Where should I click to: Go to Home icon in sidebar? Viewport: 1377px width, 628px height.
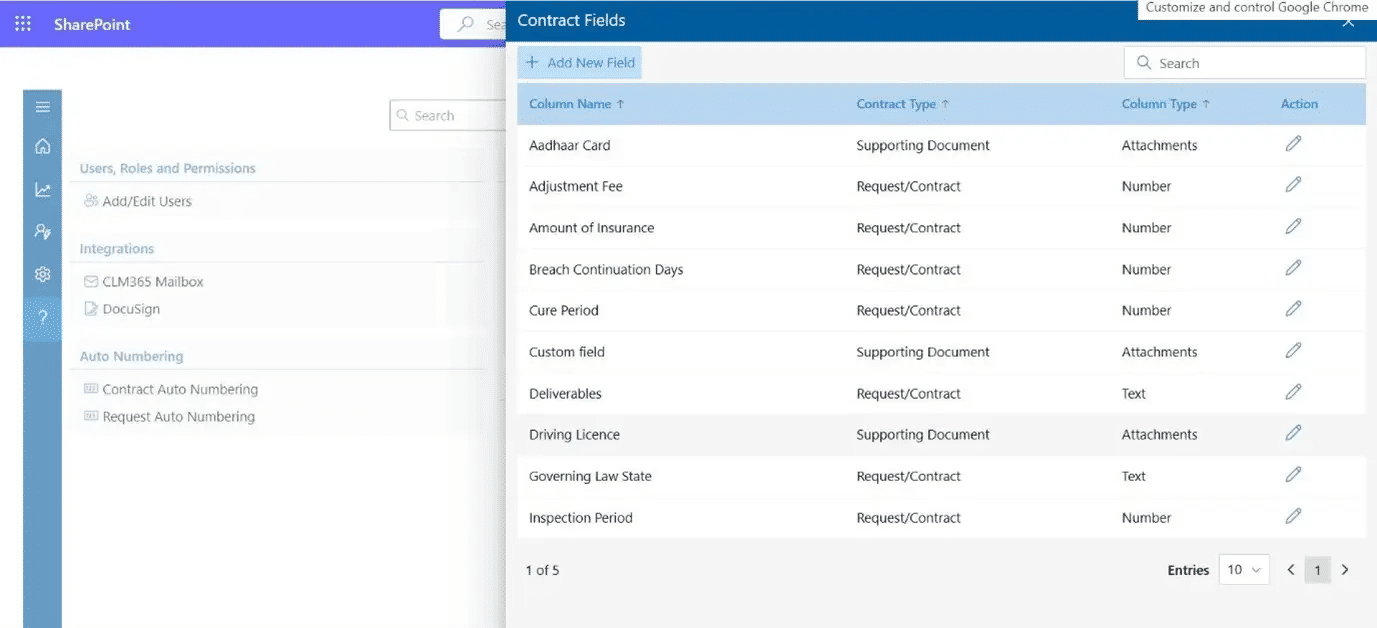pos(42,147)
